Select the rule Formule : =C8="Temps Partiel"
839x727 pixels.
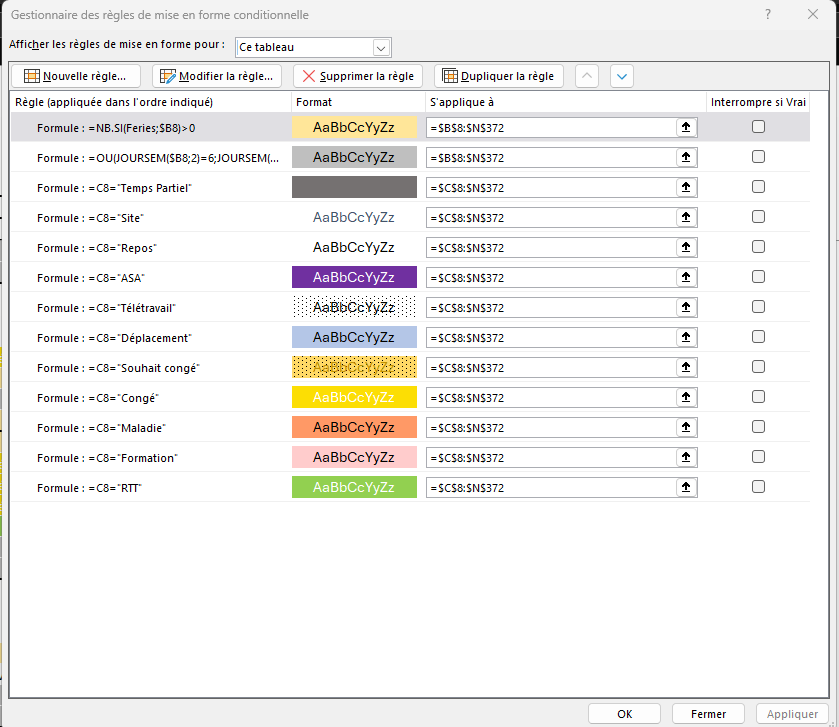click(x=114, y=188)
